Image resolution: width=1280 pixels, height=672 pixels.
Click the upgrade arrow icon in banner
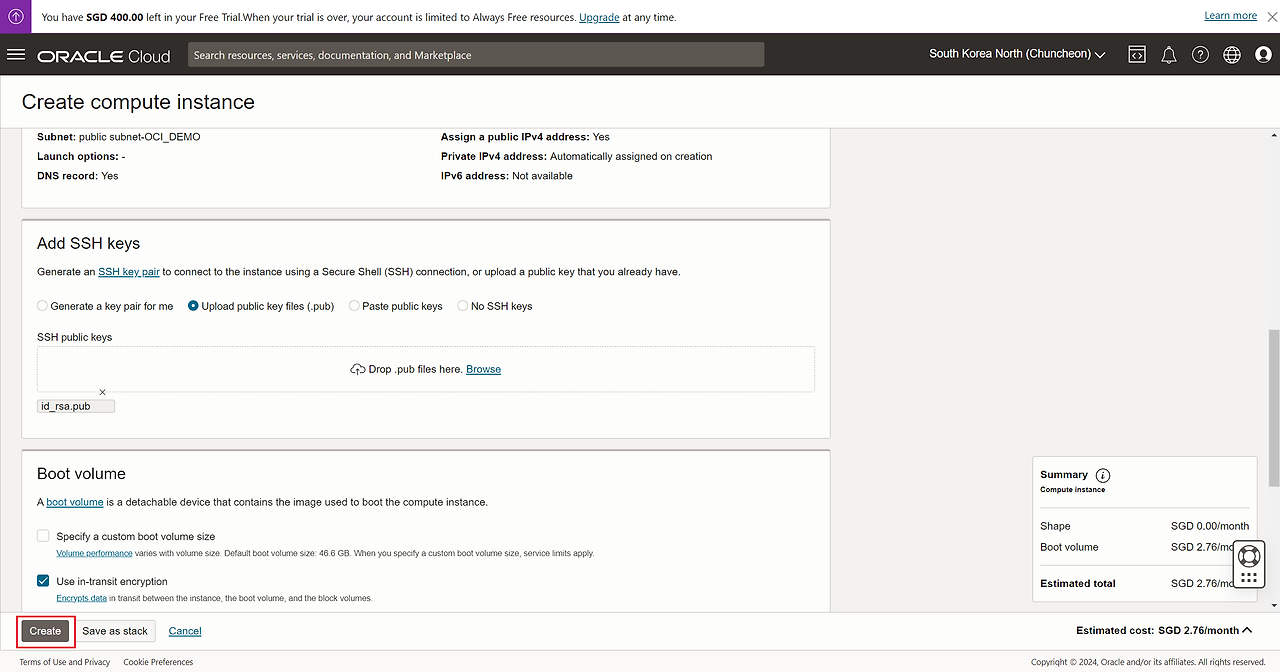[16, 17]
